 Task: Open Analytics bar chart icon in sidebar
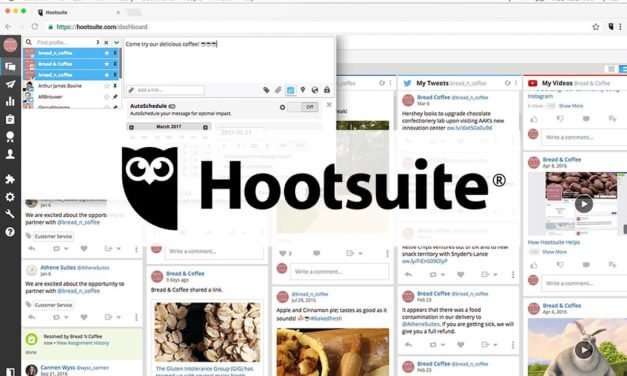pos(10,101)
